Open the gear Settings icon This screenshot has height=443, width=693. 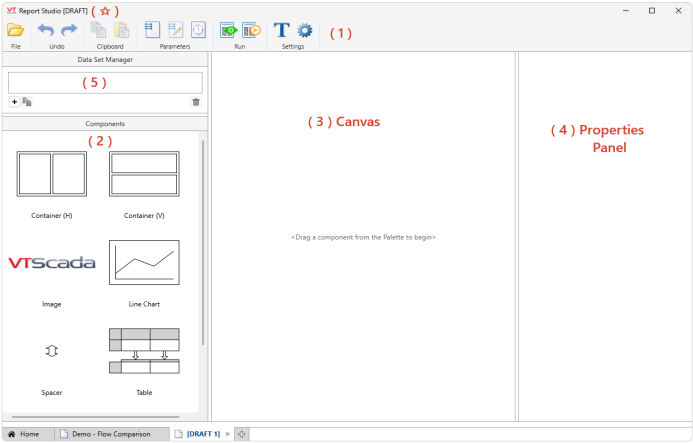(305, 31)
